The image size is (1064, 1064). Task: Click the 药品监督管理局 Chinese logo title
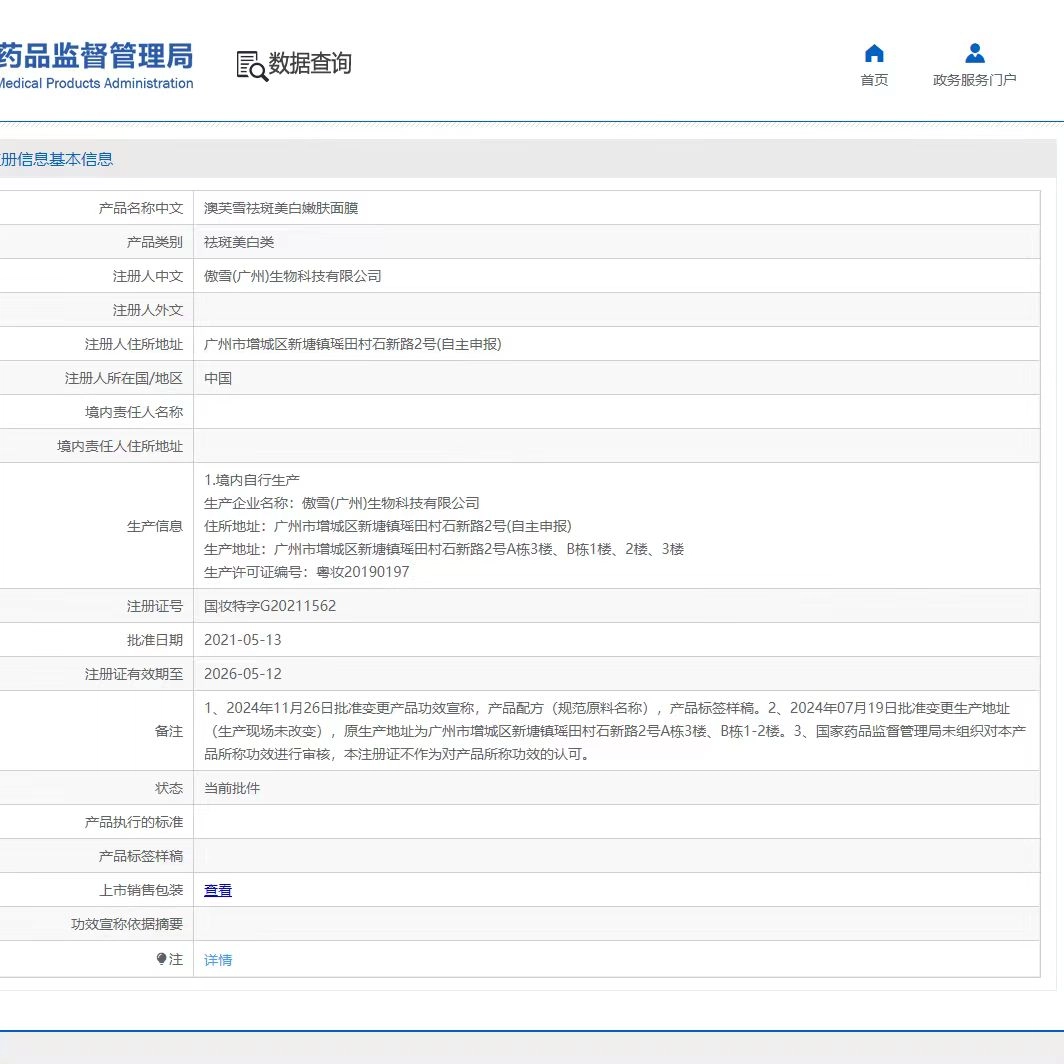point(95,54)
